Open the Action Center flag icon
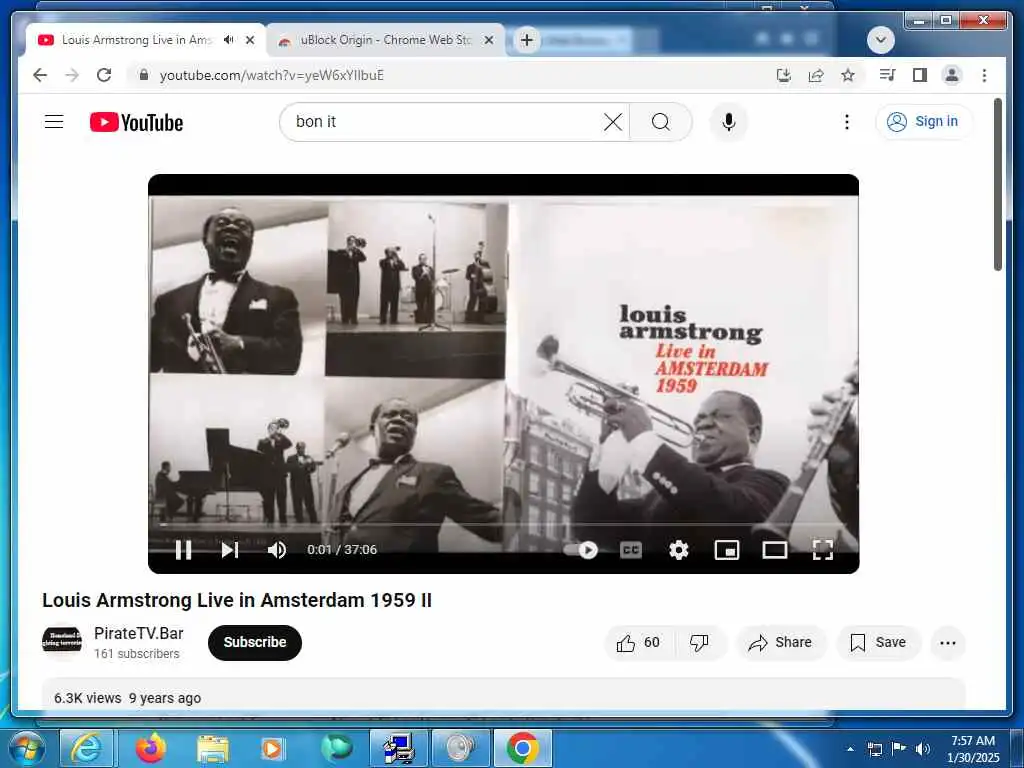This screenshot has height=768, width=1024. tap(899, 749)
